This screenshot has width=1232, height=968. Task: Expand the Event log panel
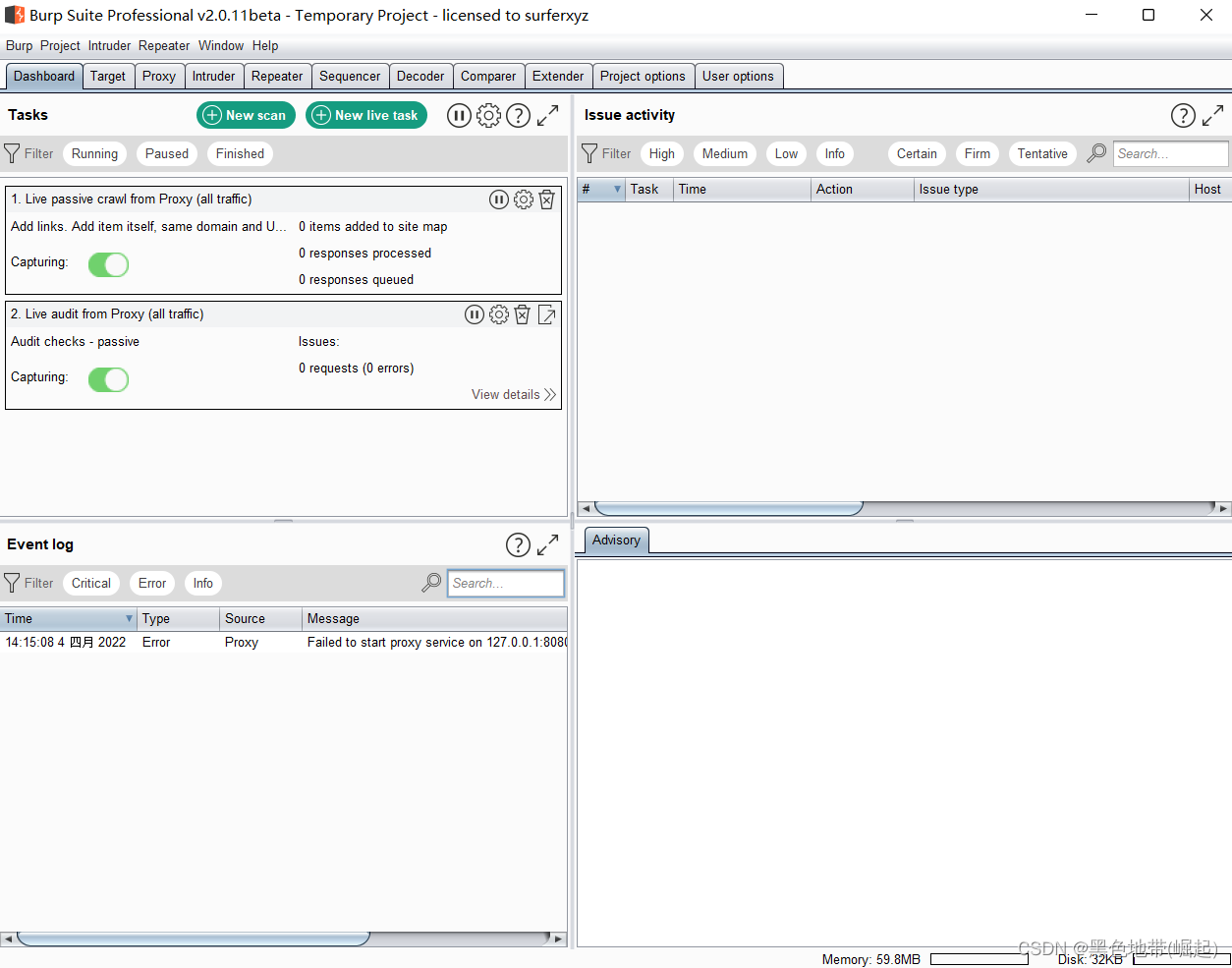point(547,544)
